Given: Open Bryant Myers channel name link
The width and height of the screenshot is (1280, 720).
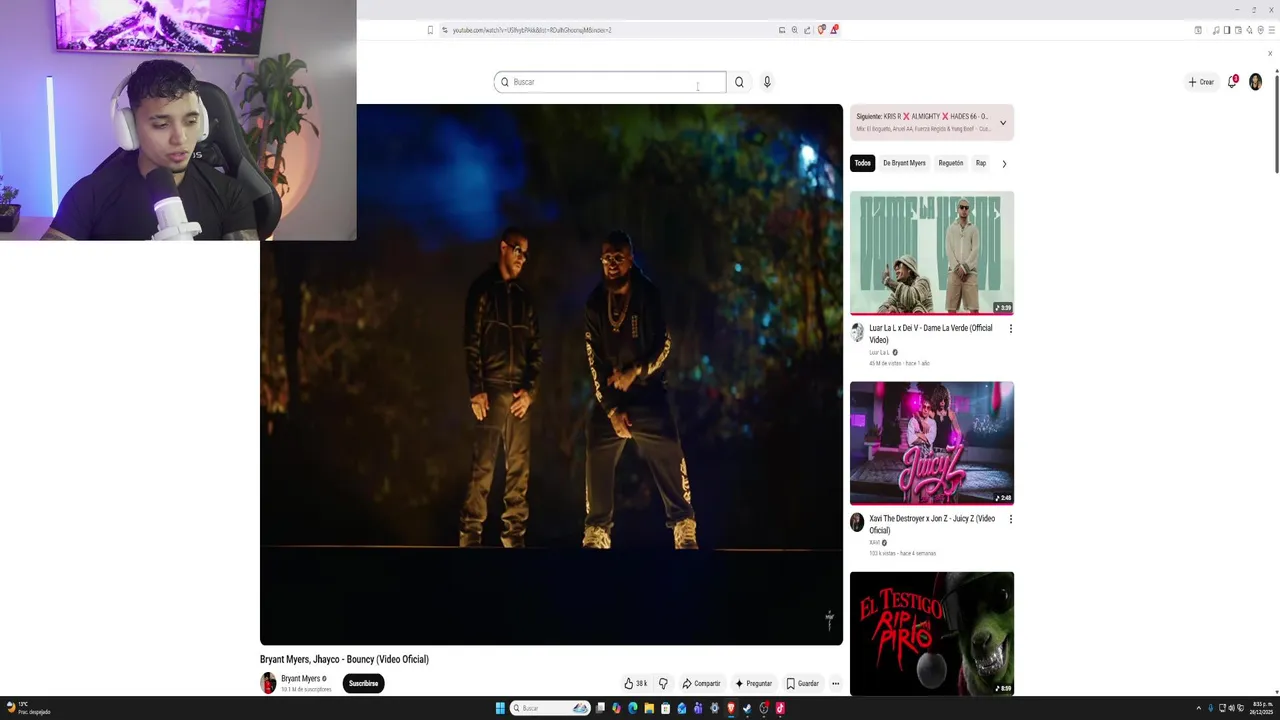Looking at the screenshot, I should [300, 679].
